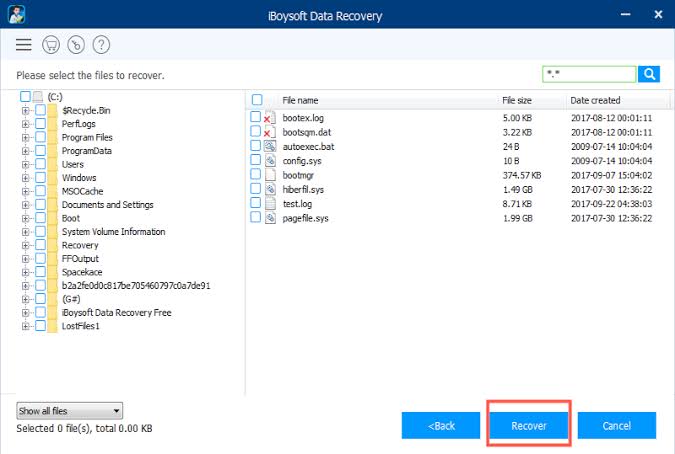Expand the $Recycle.Bin tree node
This screenshot has height=454, width=675.
25,111
